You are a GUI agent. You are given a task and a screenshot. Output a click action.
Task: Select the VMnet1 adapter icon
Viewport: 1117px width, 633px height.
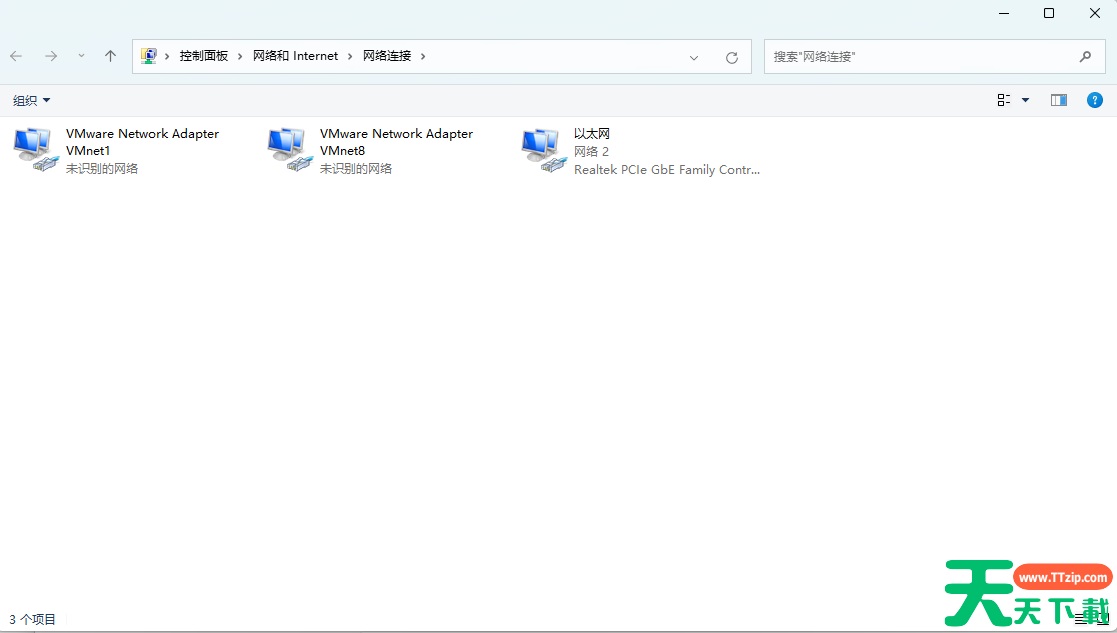coord(35,150)
